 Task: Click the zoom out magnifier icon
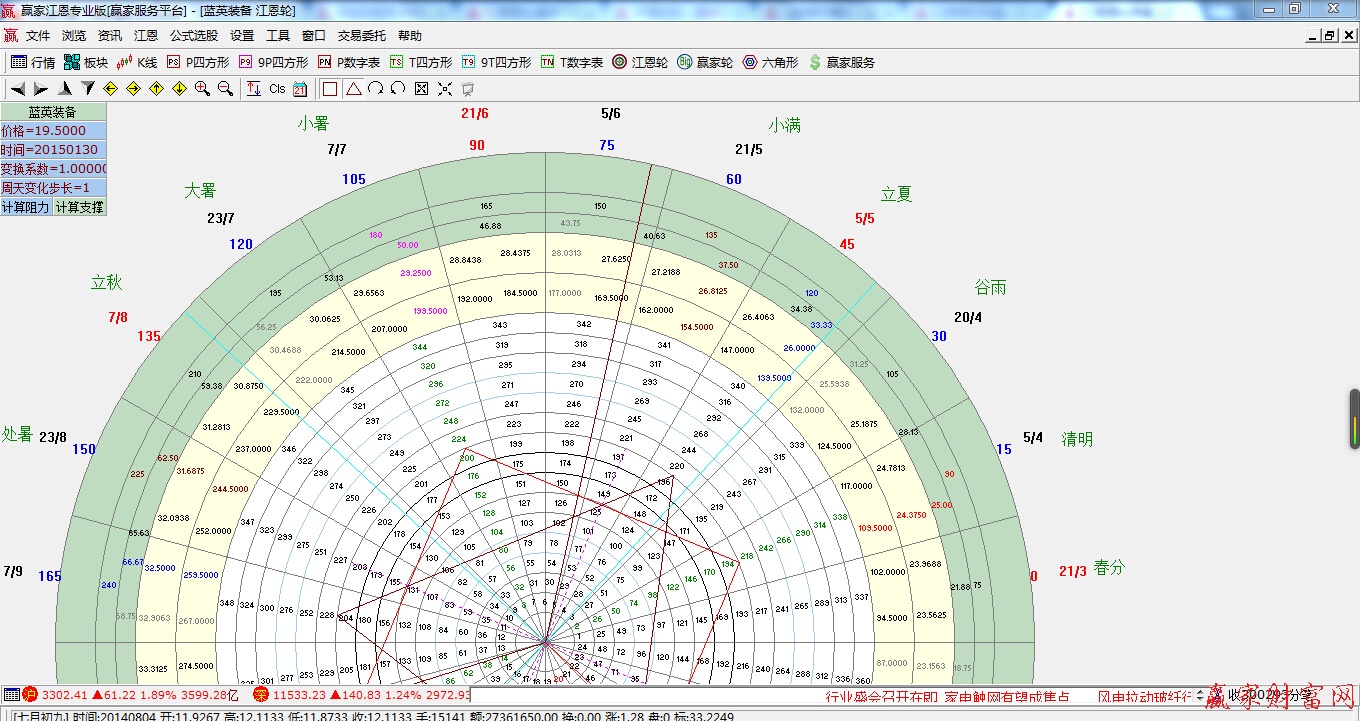tap(225, 89)
